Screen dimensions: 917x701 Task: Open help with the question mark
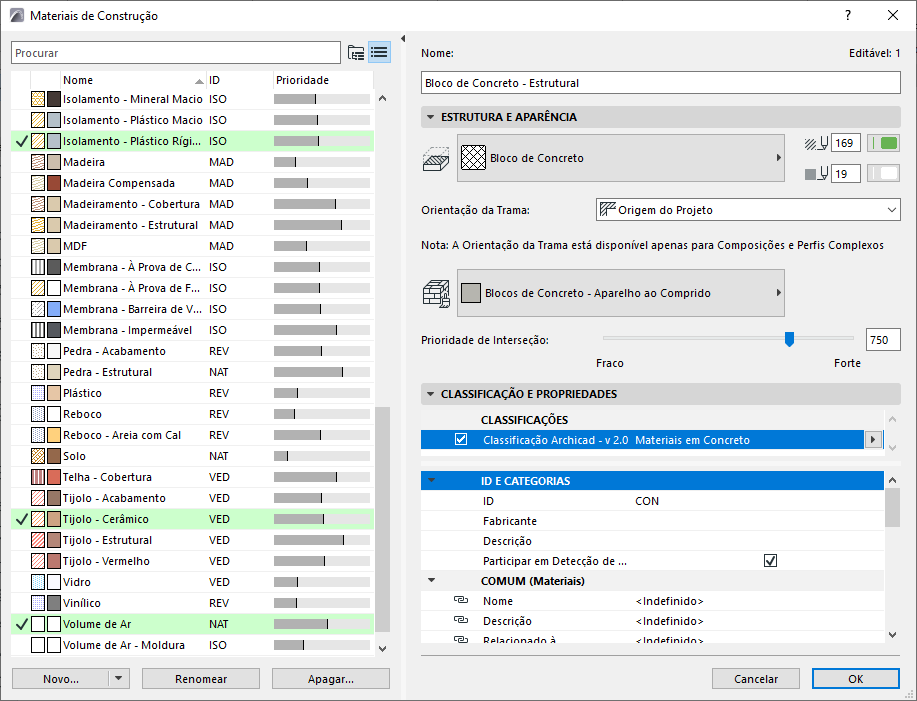(x=848, y=16)
